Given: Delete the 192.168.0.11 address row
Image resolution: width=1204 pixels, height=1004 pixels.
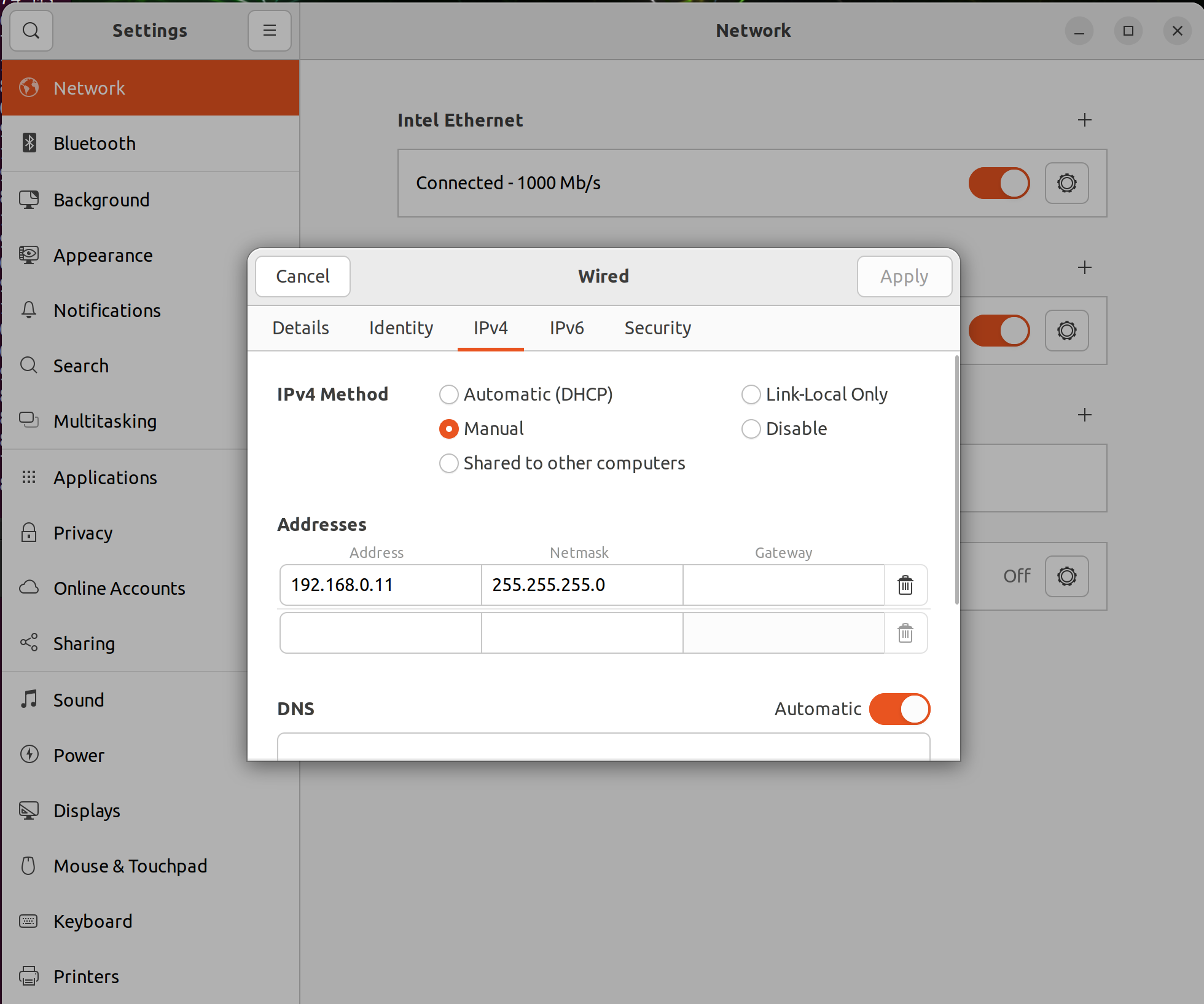Looking at the screenshot, I should coord(905,585).
